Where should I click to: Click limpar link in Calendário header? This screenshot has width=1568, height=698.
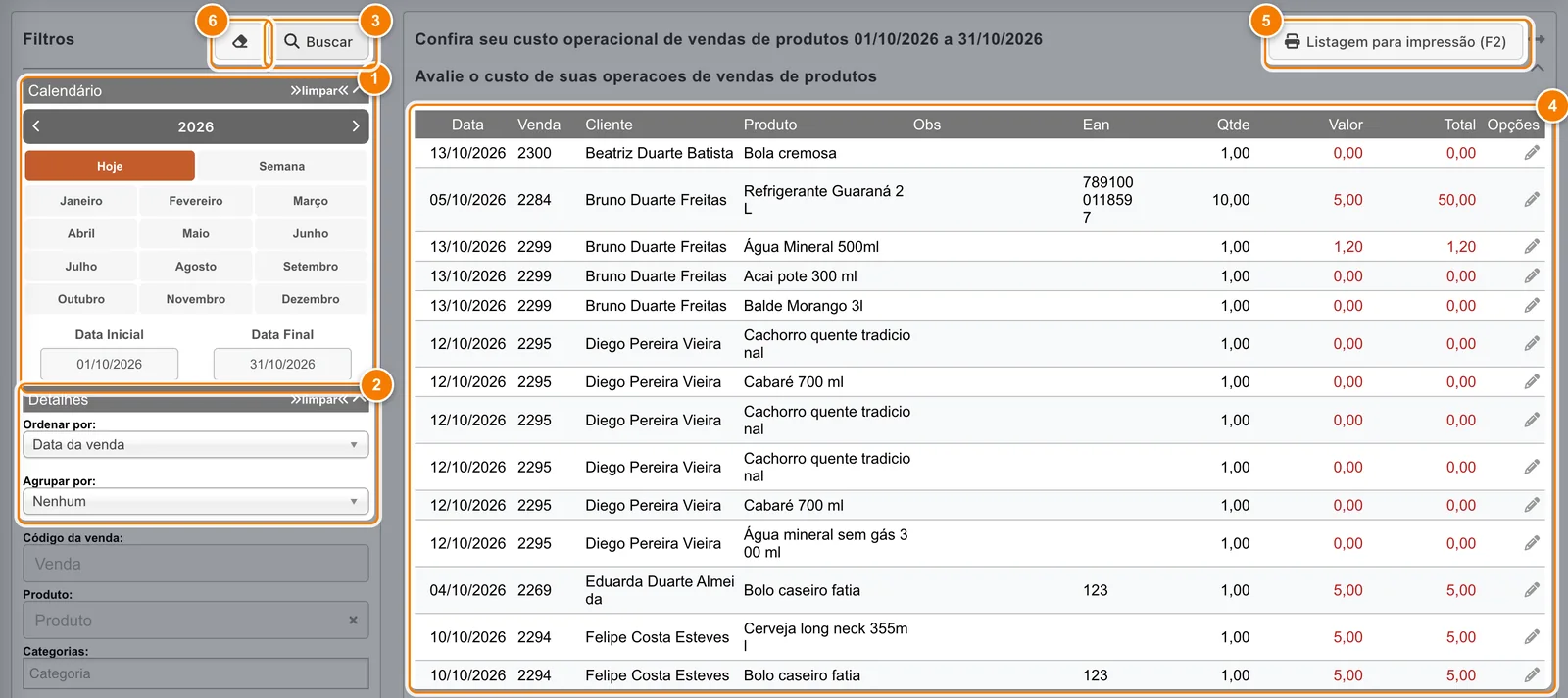tap(318, 91)
